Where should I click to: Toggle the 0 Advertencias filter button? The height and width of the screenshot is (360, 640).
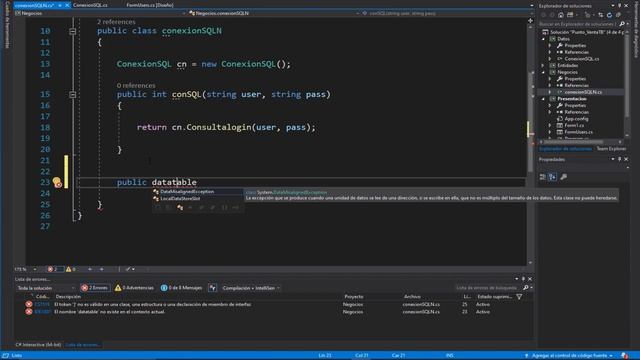pyautogui.click(x=134, y=288)
